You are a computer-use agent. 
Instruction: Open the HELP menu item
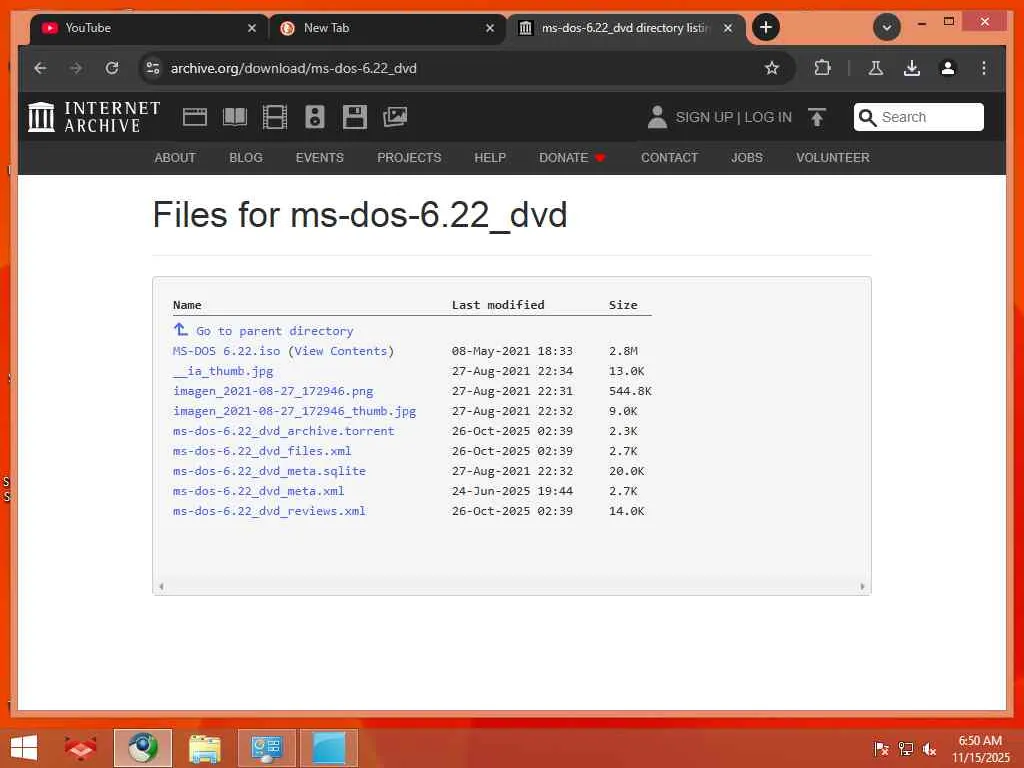click(x=490, y=158)
